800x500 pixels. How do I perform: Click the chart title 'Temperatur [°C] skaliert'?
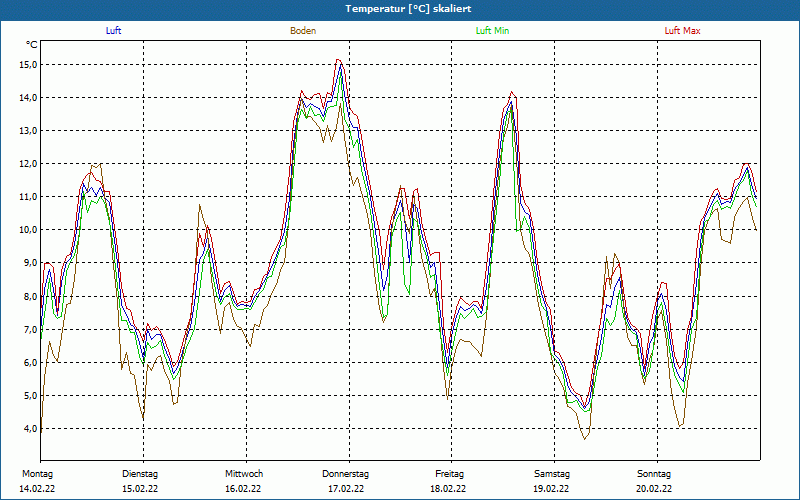[408, 9]
